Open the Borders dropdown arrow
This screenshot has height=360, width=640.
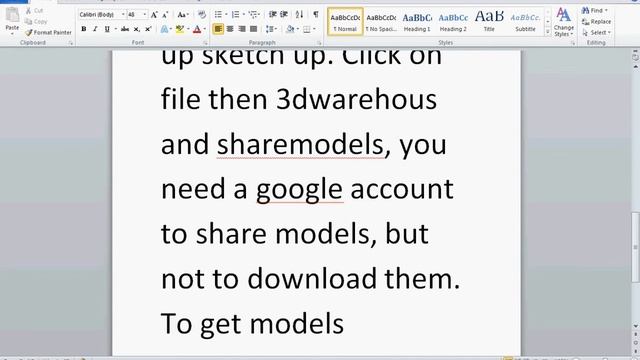(x=314, y=29)
